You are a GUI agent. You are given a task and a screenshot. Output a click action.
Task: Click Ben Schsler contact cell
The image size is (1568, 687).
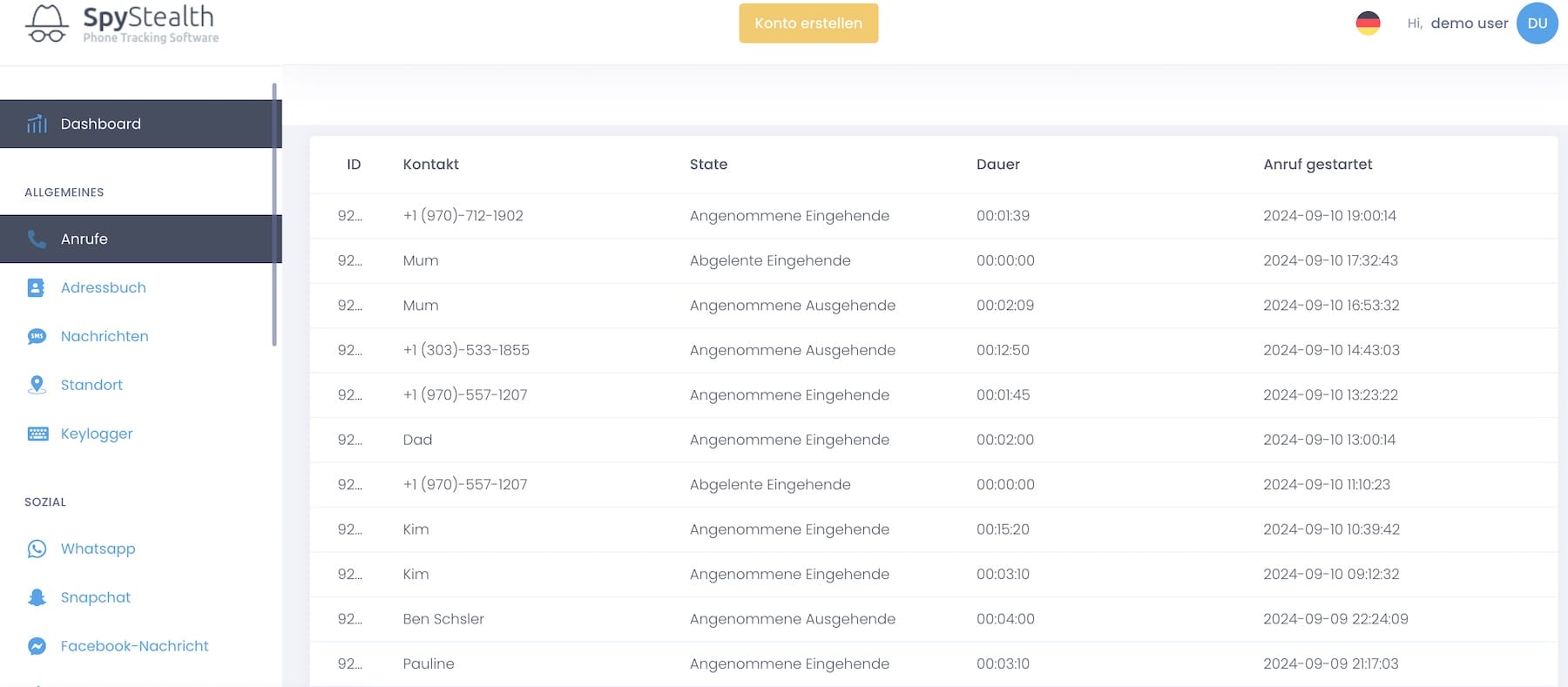pos(443,619)
